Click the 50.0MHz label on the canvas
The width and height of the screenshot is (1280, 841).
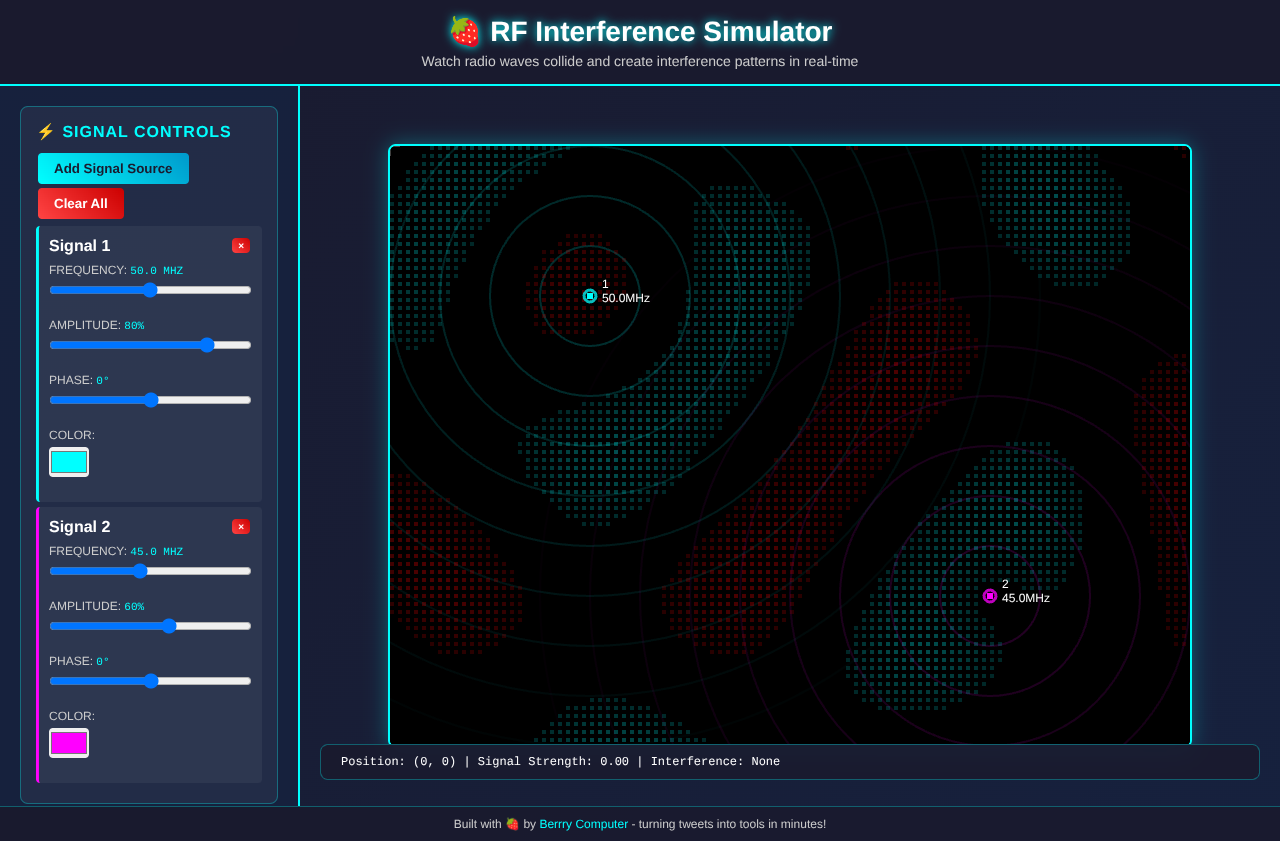[624, 298]
